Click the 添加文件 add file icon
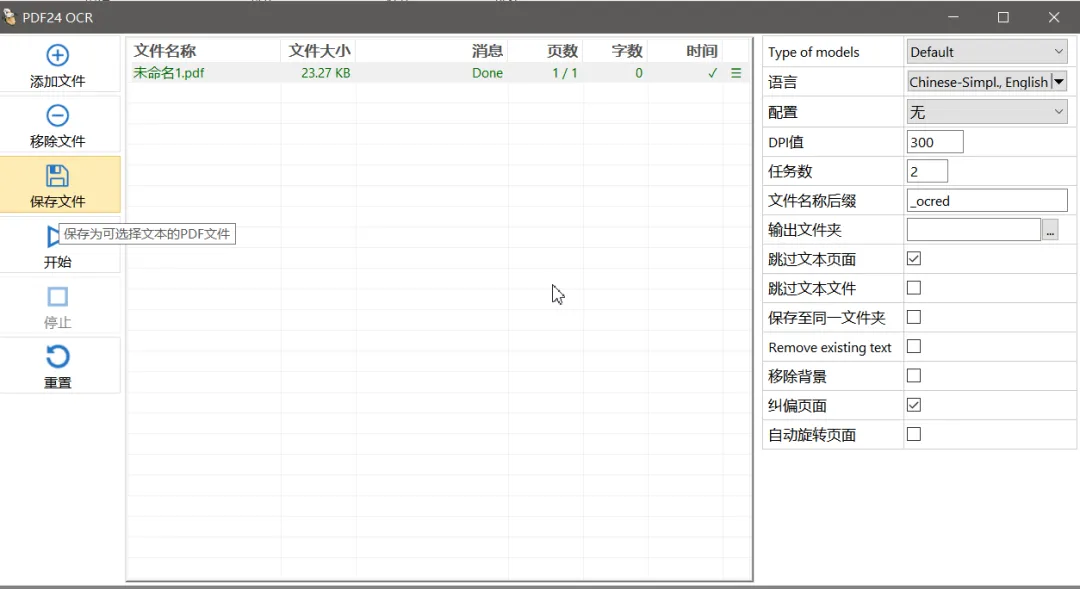The height and width of the screenshot is (589, 1080). 57,55
